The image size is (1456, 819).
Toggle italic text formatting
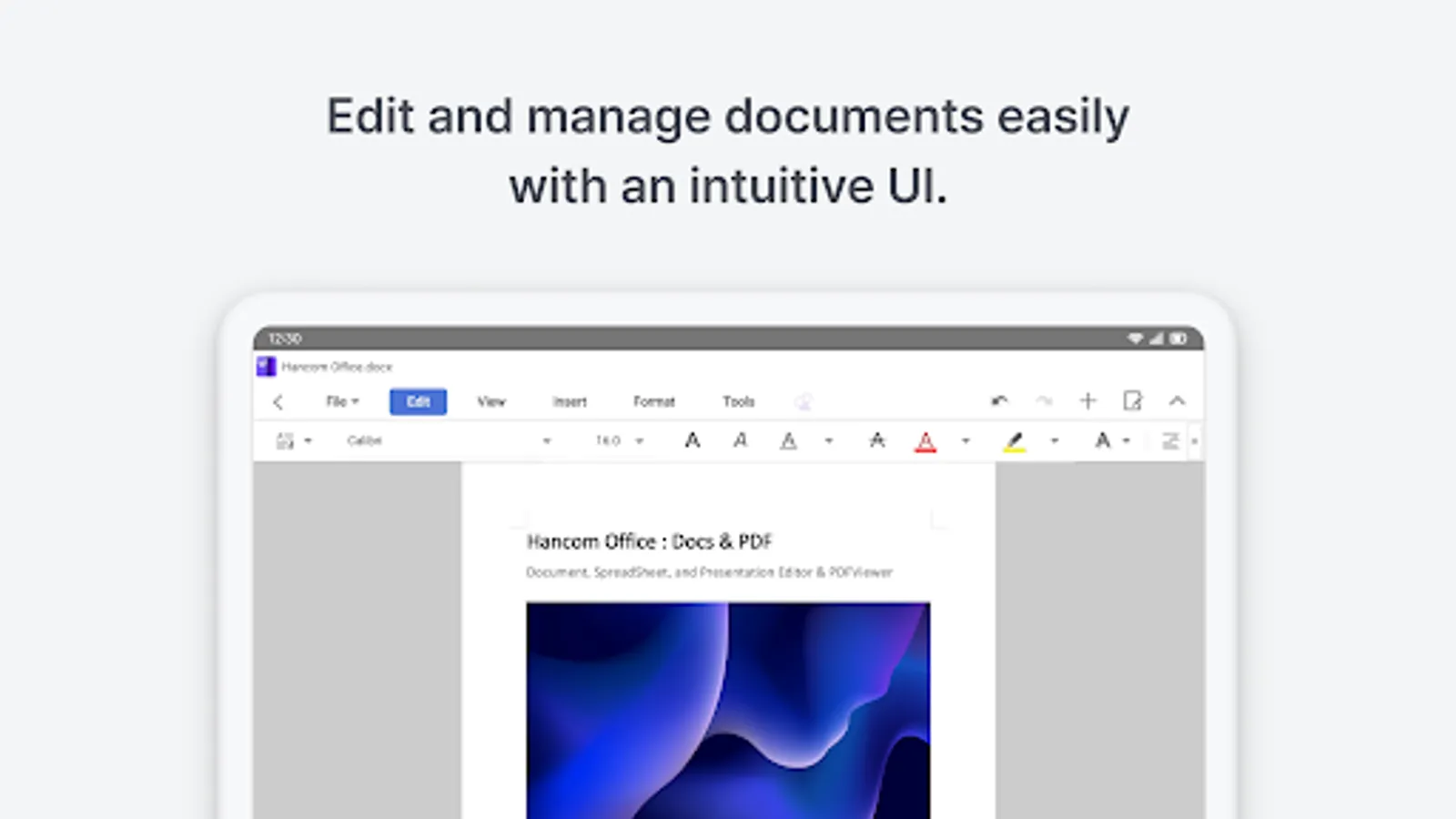741,441
